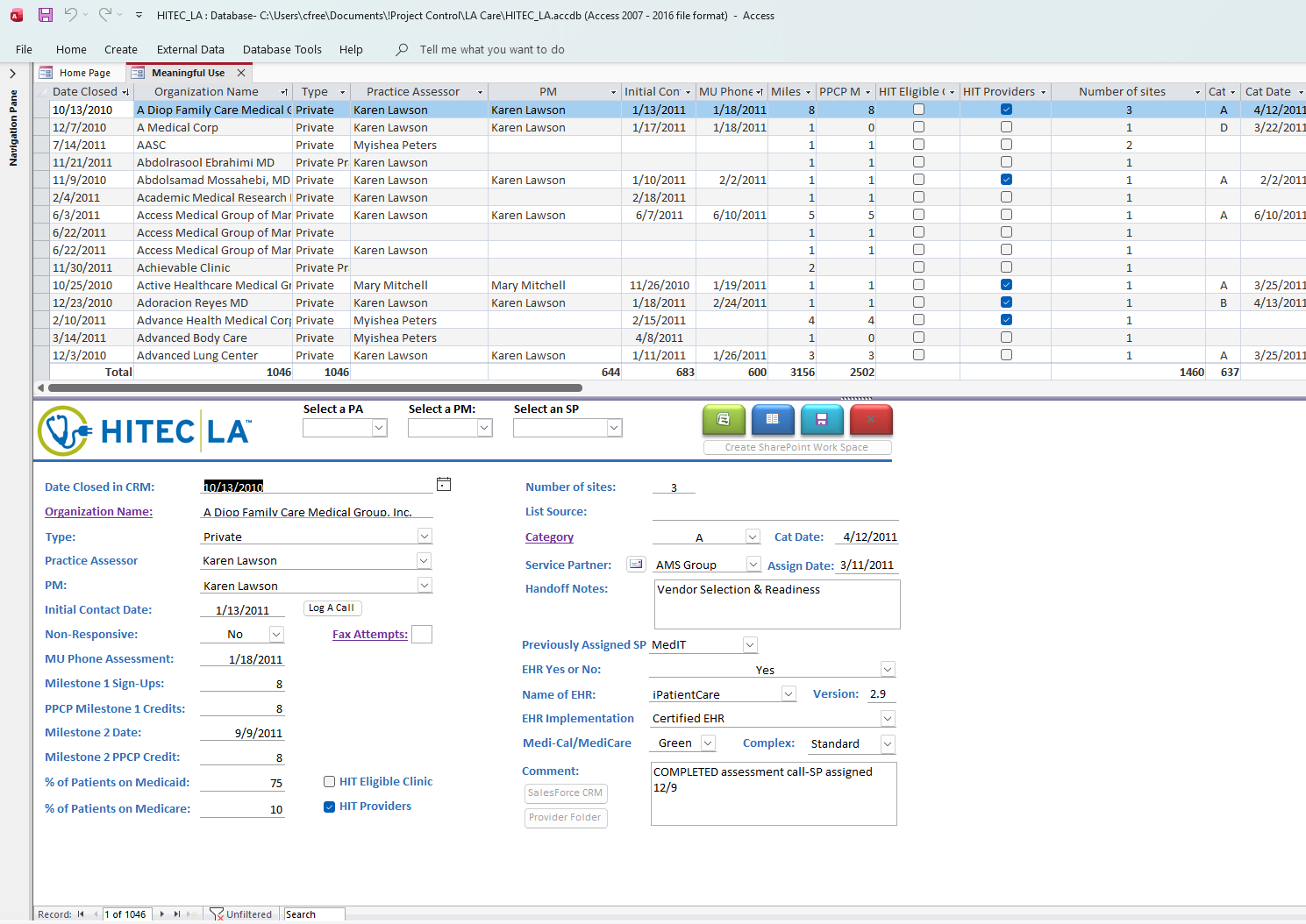Image resolution: width=1306 pixels, height=924 pixels.
Task: Open the External Data ribbon tab
Action: 190,50
